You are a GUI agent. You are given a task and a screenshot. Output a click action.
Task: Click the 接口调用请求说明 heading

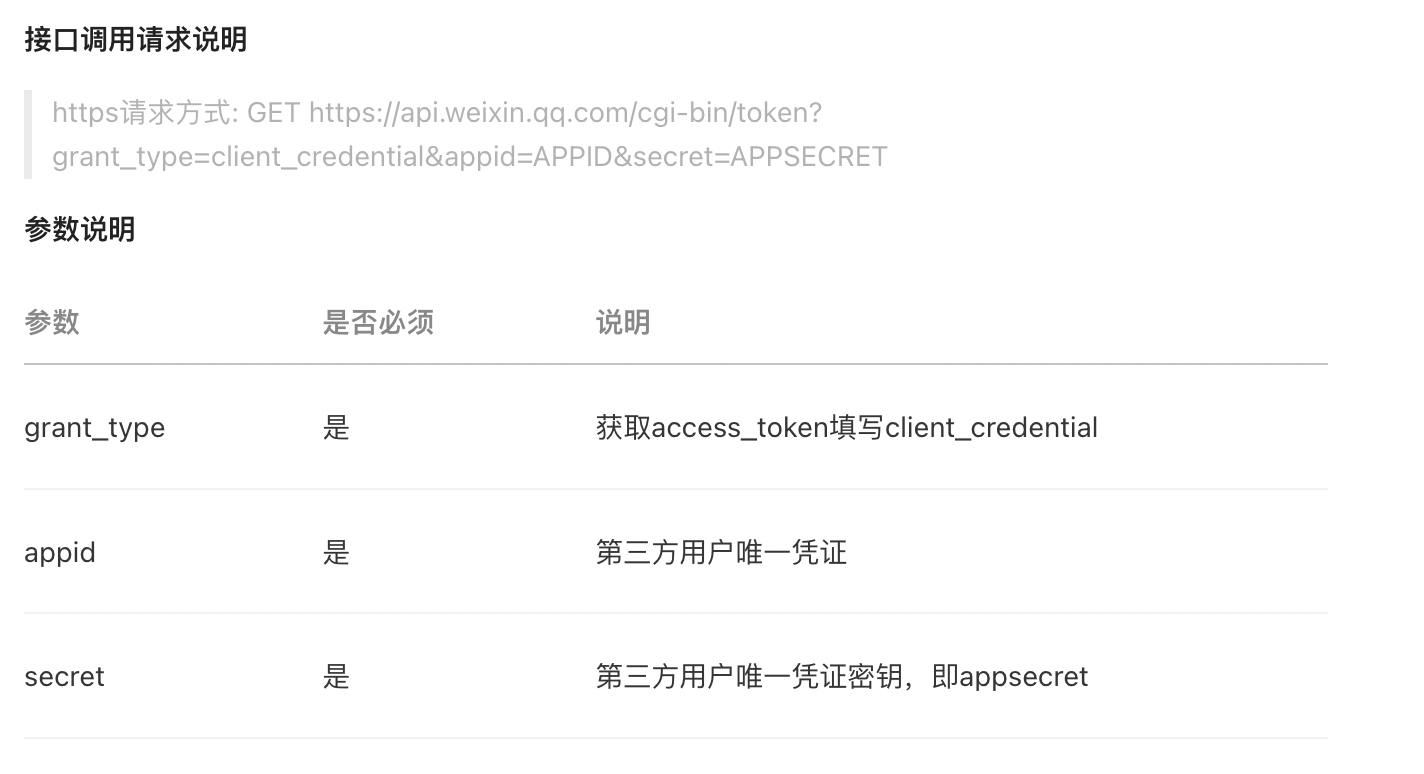(135, 40)
